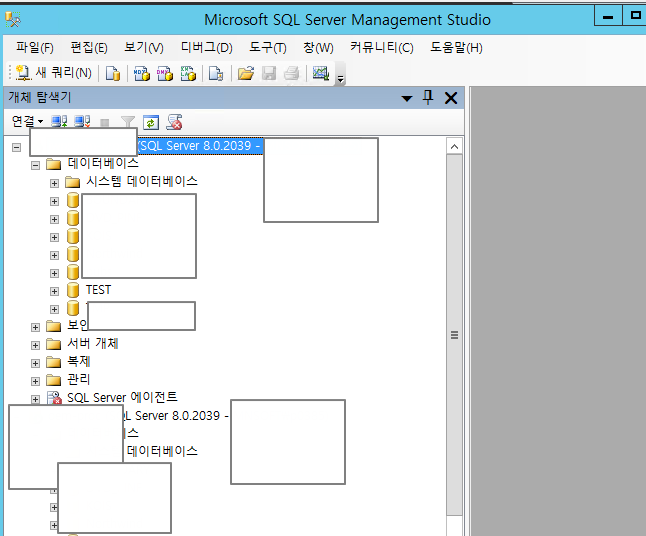
Task: Expand the 서버 개체 folder
Action: pos(35,345)
